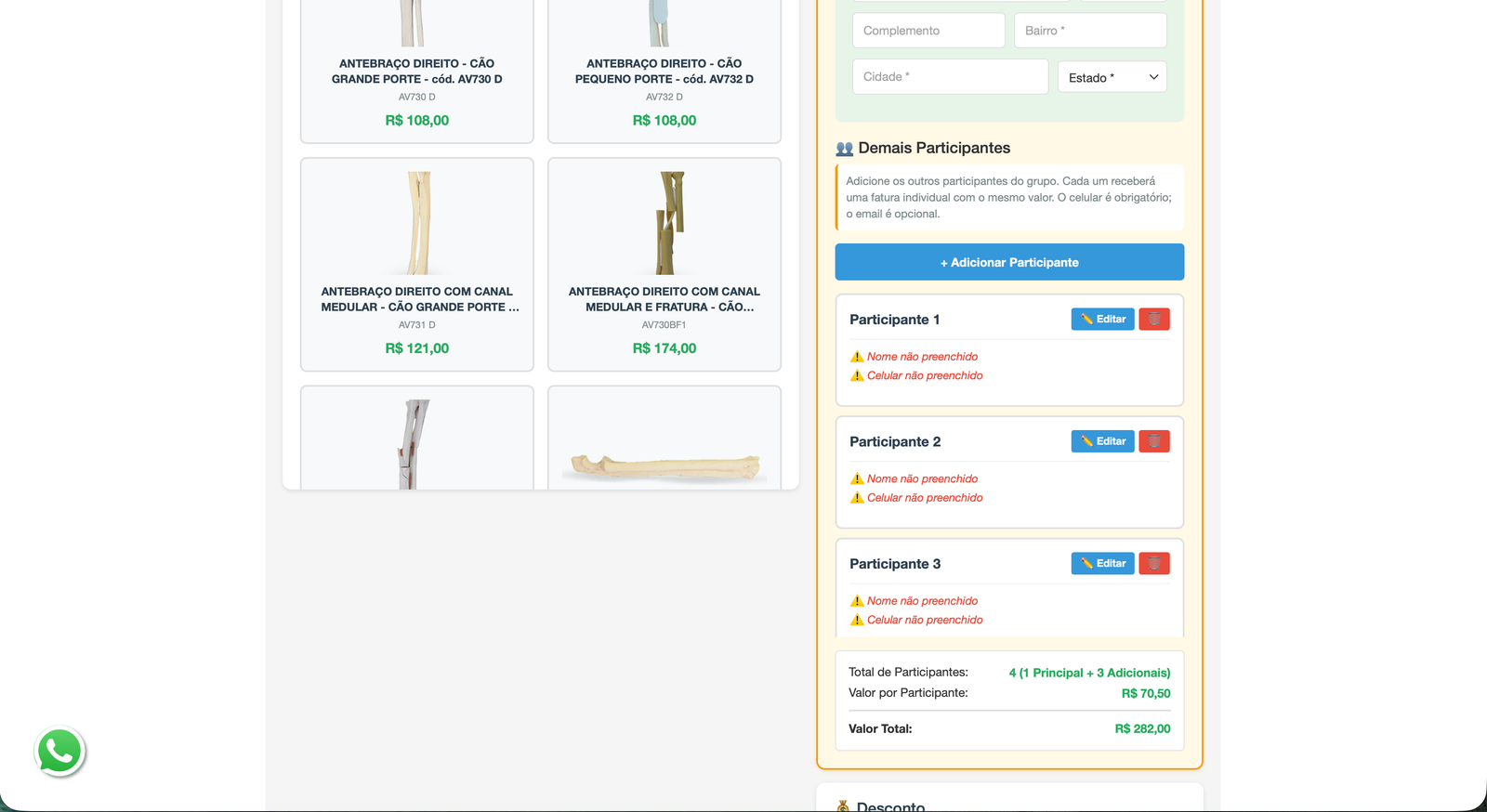
Task: Open product Antebraço Direito Cão Pequeno Porte AV732 D
Action: tap(665, 72)
